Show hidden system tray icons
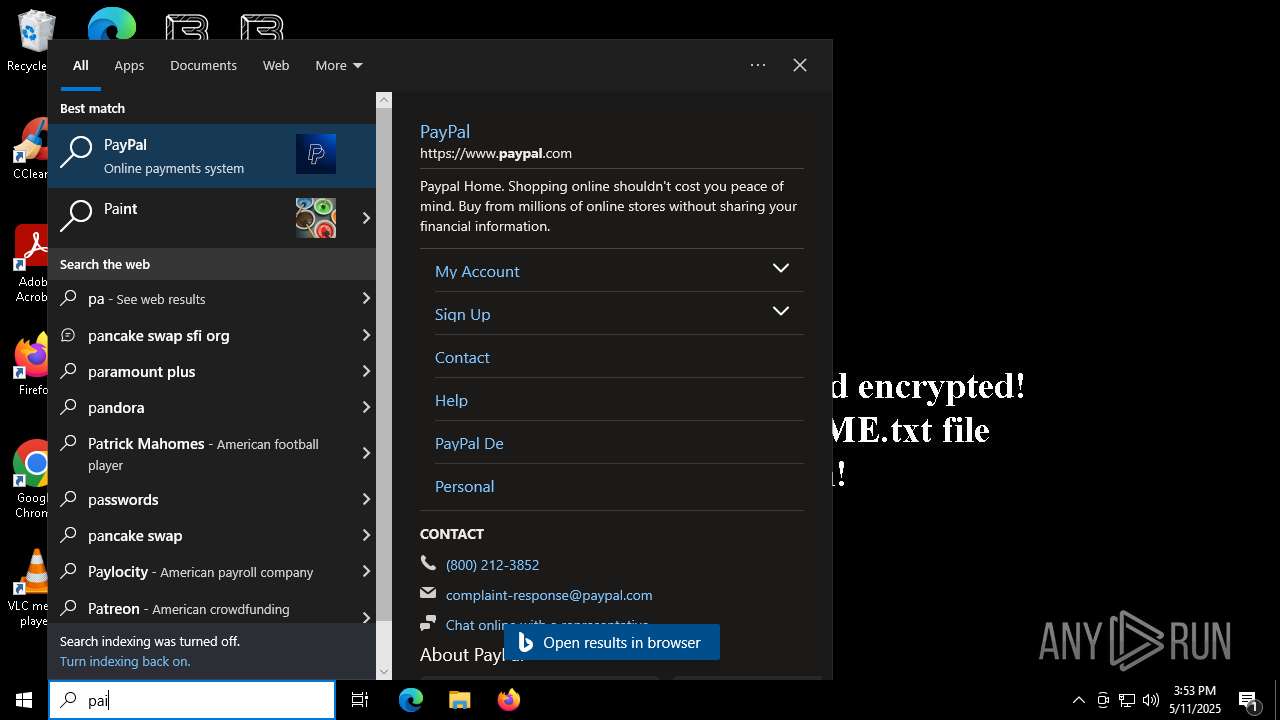1280x720 pixels. [1078, 700]
